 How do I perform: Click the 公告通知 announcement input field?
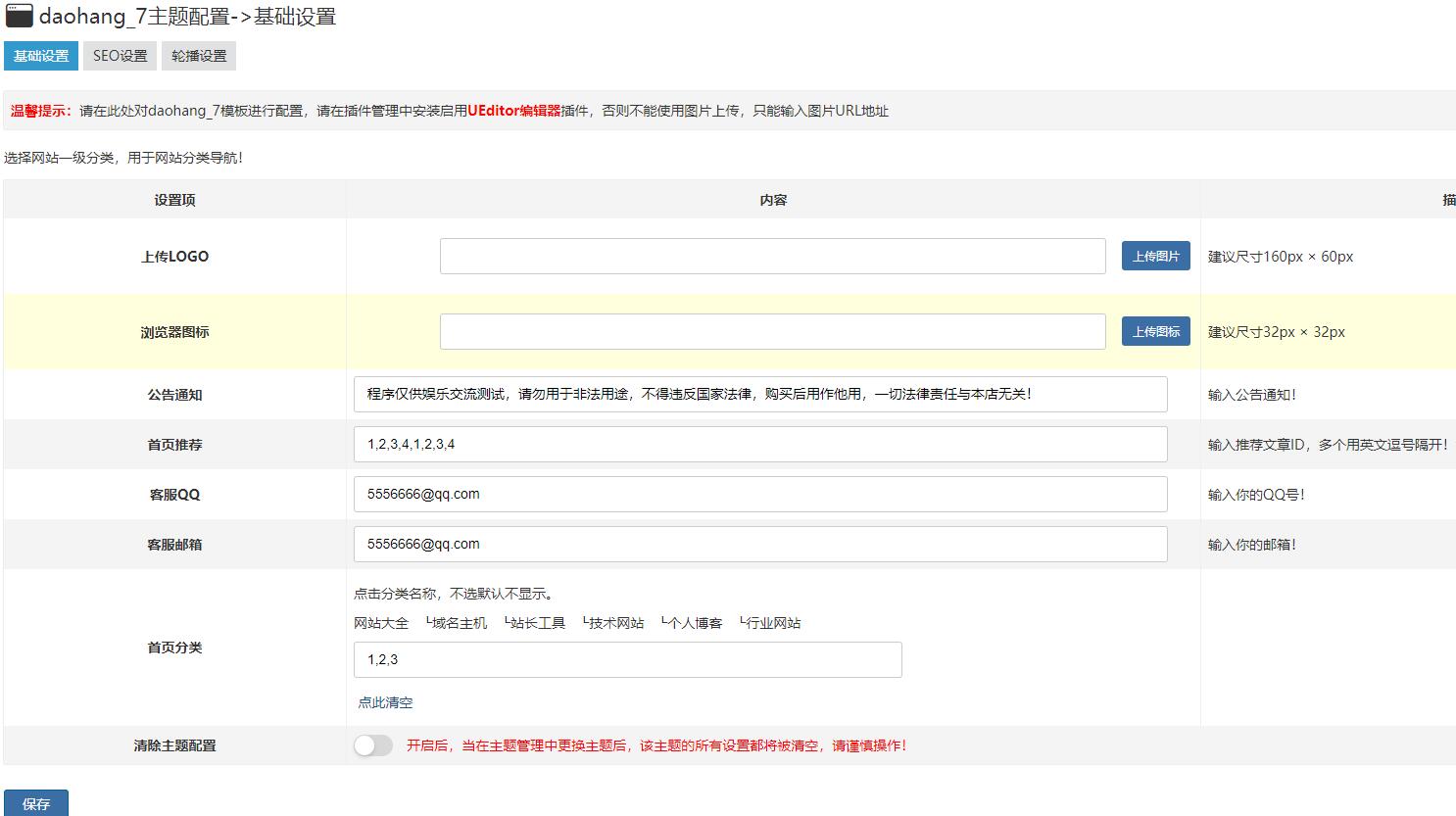click(x=761, y=394)
